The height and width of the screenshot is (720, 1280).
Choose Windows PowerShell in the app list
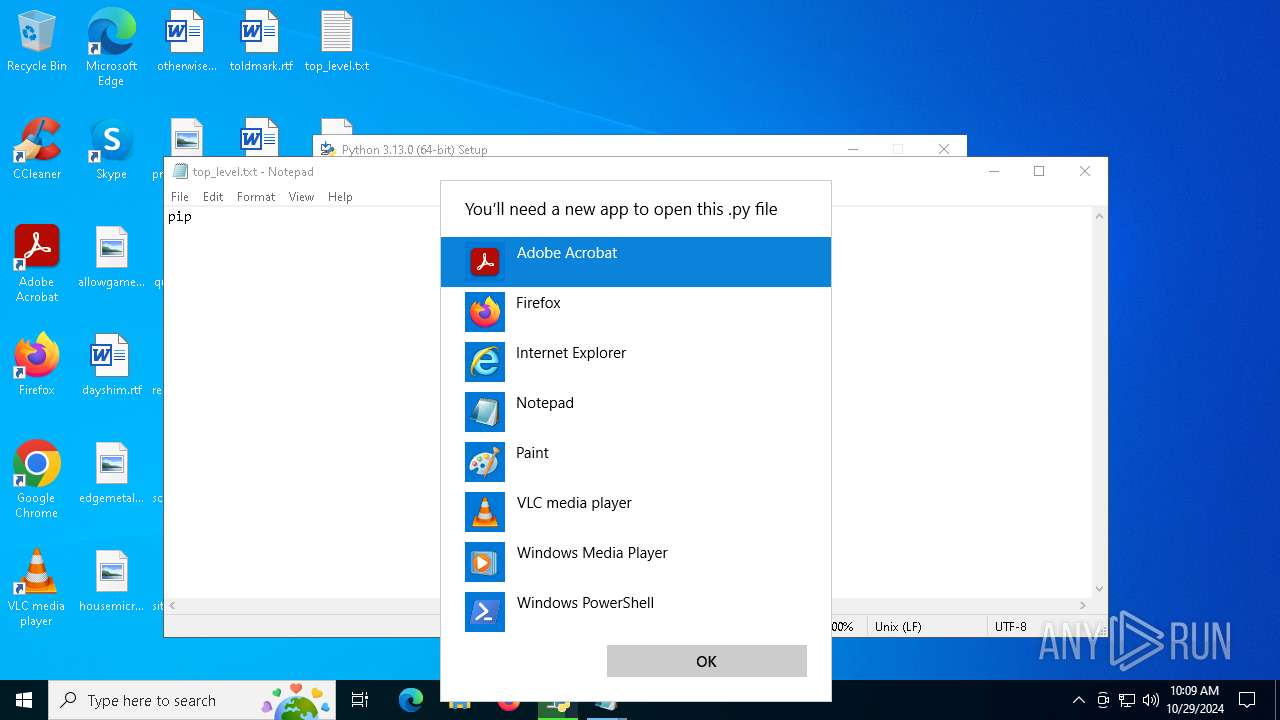pos(635,612)
